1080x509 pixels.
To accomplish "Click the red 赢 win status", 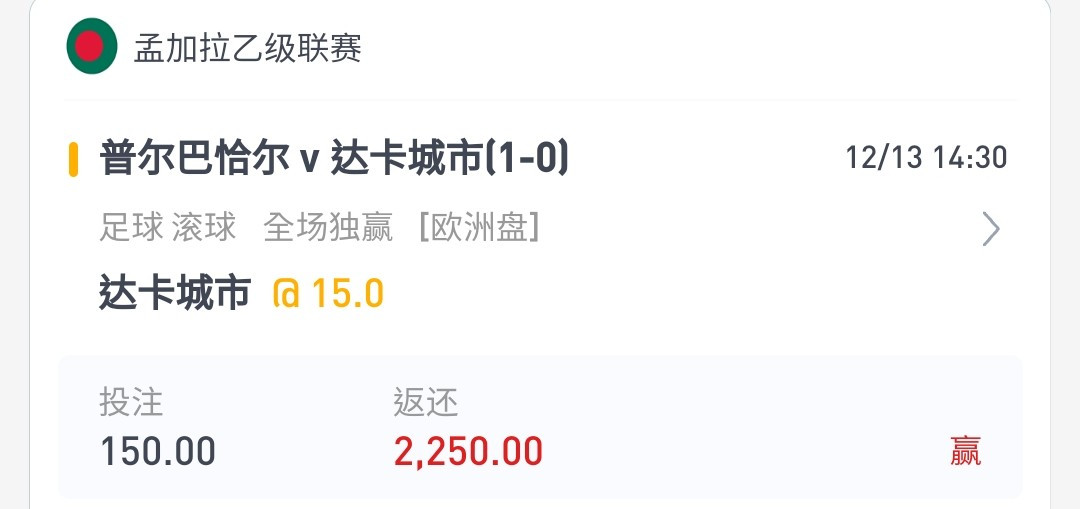I will 965,452.
